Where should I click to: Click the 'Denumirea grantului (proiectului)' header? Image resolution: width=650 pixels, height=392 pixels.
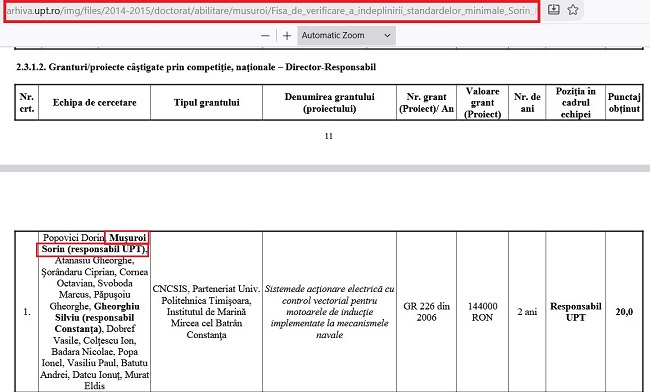(330, 102)
